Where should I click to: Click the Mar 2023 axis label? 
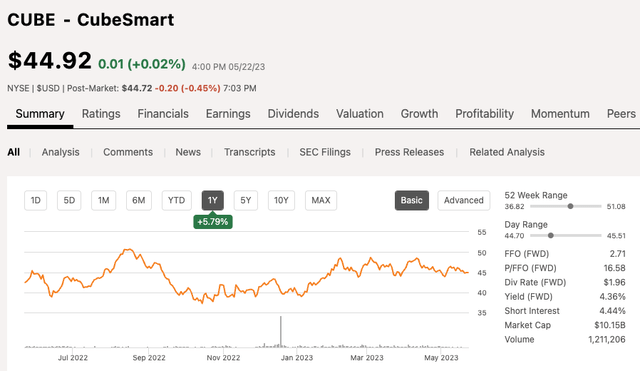click(367, 358)
